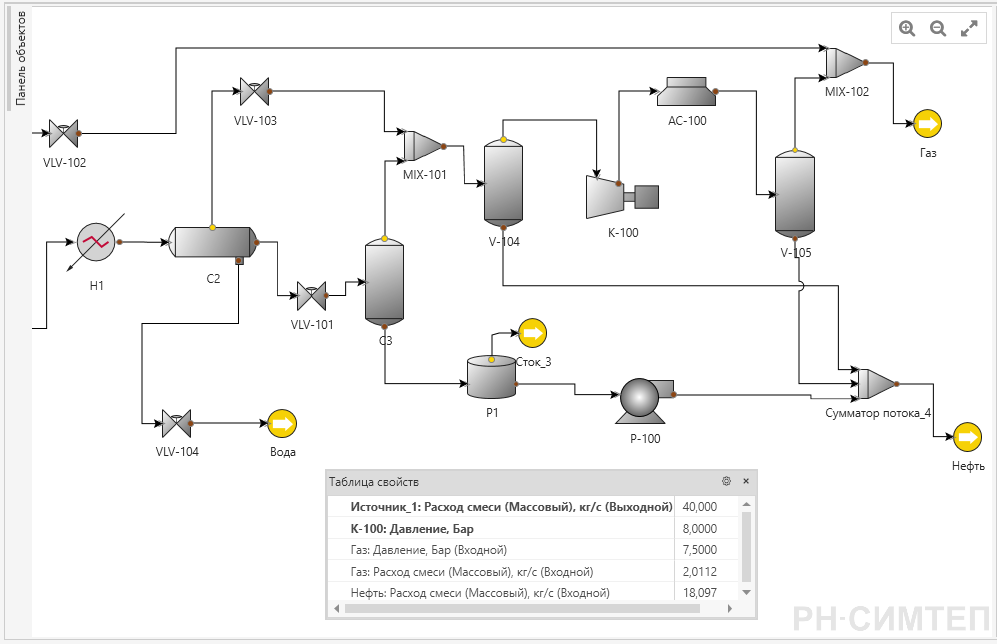Screen dimensions: 997x644
Task: Click the Газ output stream arrow
Action: 927,123
